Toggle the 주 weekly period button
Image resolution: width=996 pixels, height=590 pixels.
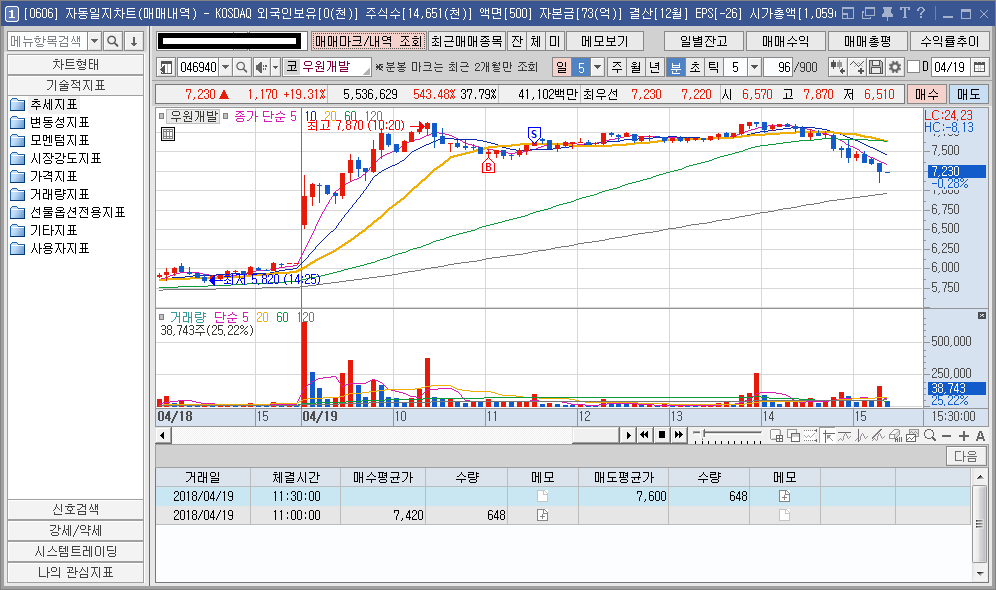point(617,67)
